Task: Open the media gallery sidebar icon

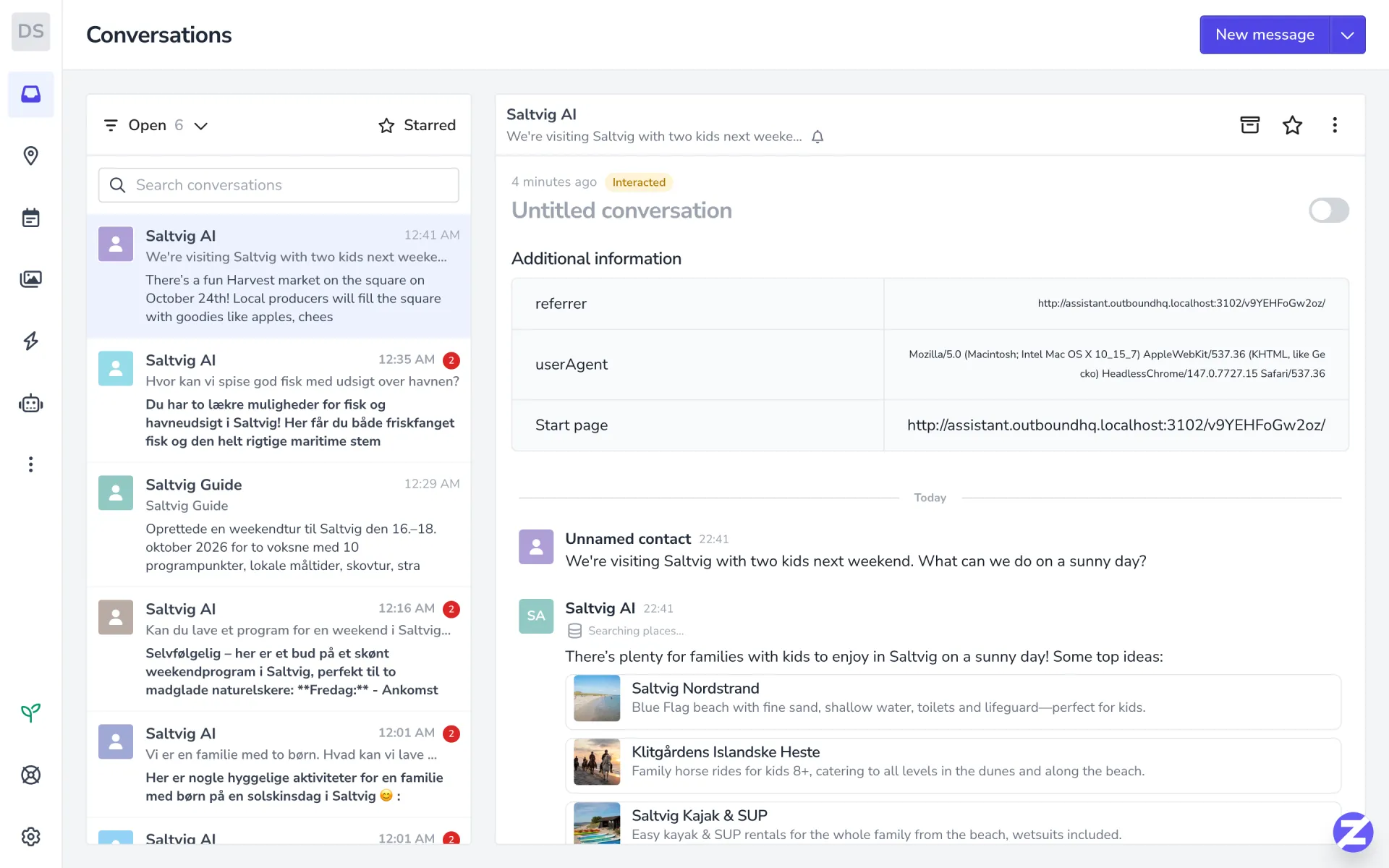Action: click(x=31, y=279)
